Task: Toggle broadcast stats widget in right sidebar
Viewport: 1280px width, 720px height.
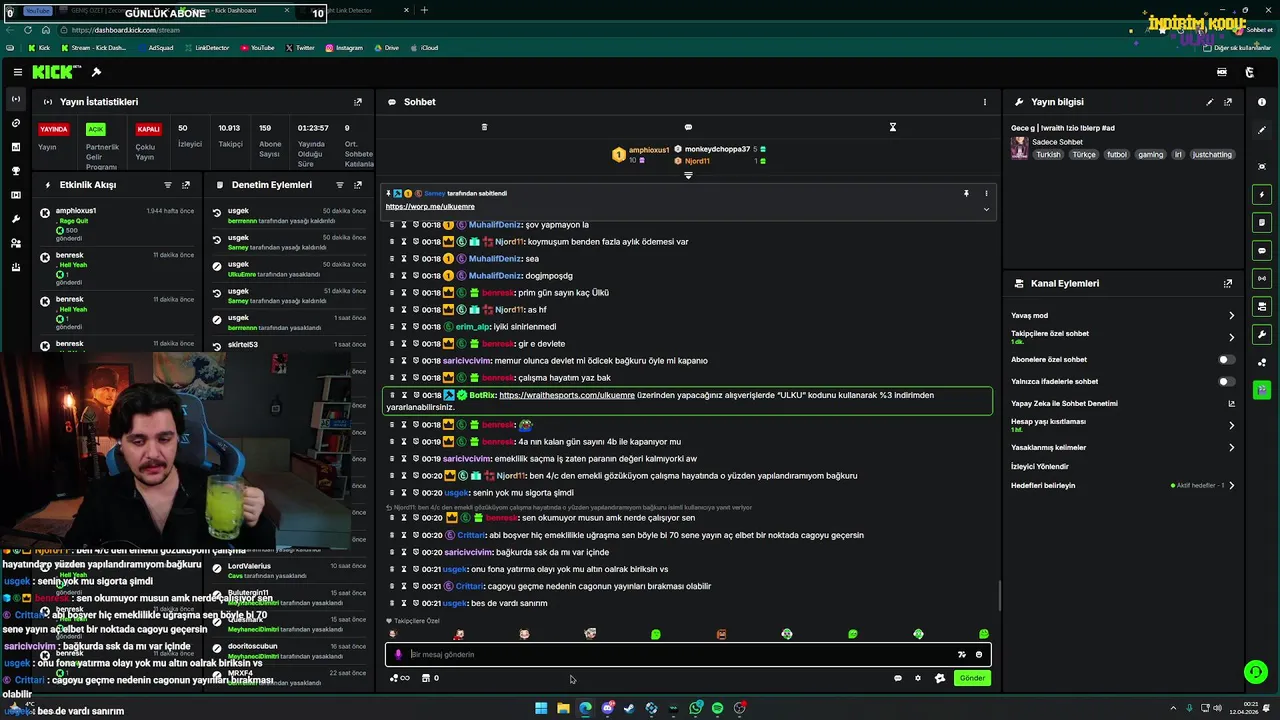Action: coord(1262,278)
